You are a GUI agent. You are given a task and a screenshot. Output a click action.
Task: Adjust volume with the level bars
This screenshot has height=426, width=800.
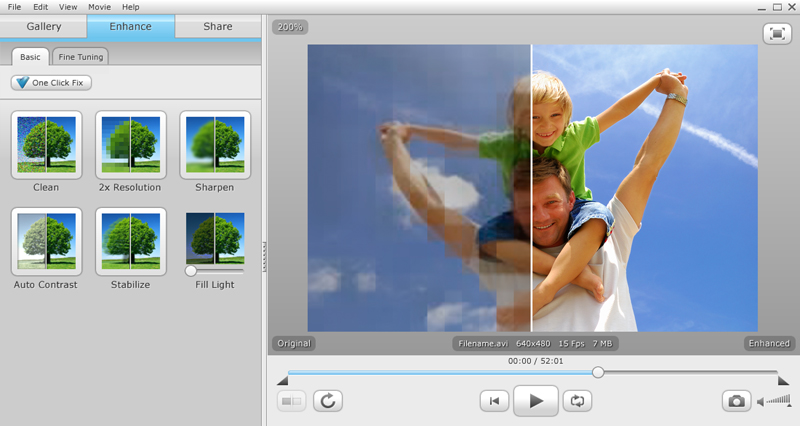click(x=779, y=400)
